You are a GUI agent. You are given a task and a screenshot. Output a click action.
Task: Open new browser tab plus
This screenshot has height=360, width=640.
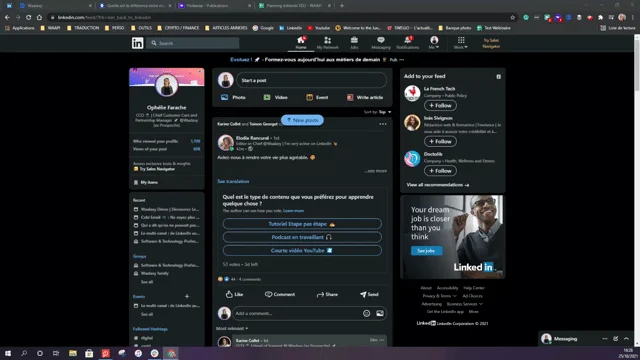[342, 6]
